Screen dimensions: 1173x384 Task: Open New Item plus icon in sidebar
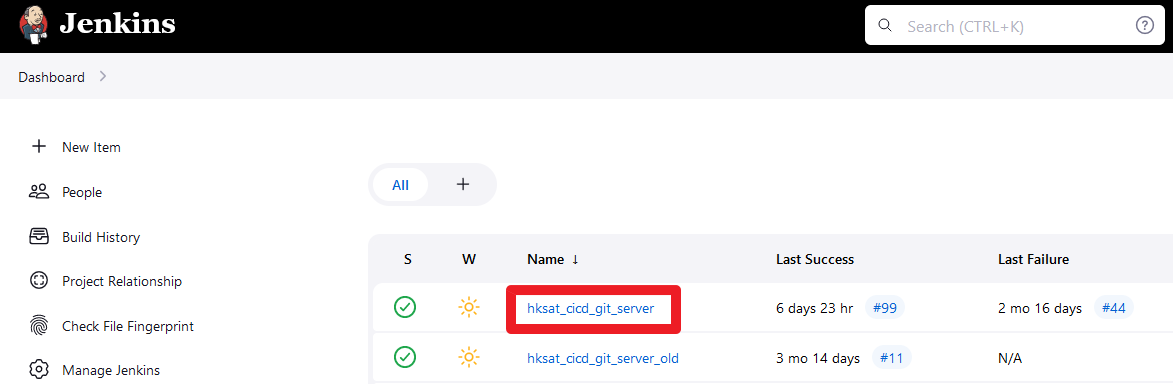38,147
